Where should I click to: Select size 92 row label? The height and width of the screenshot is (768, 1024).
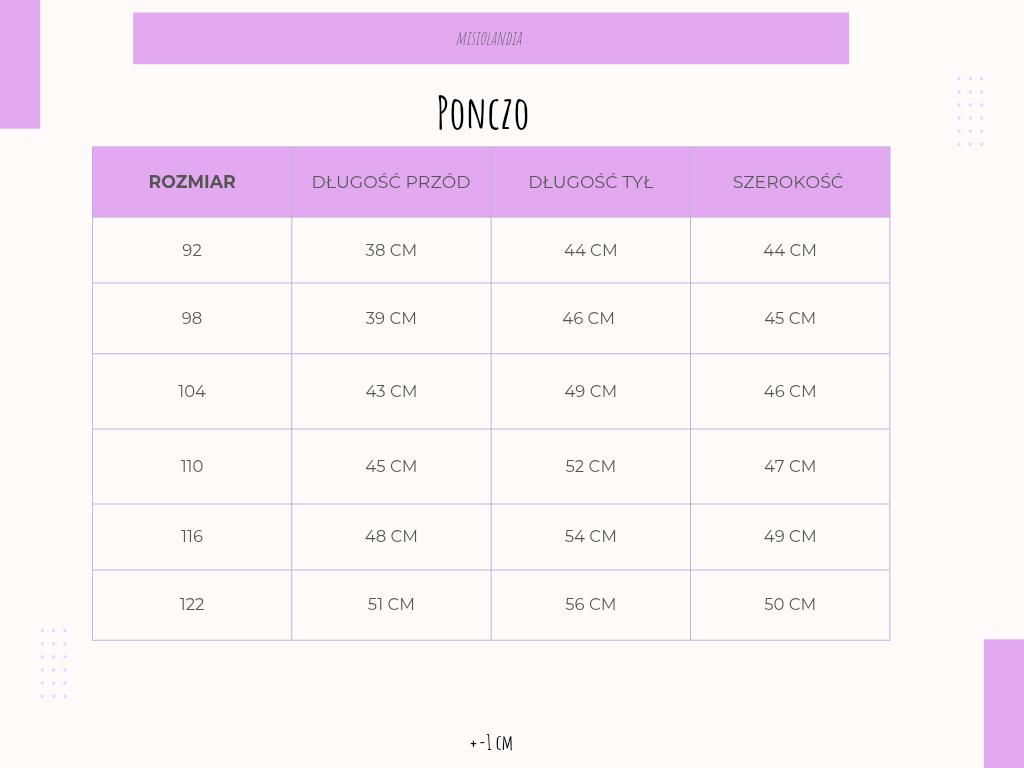[x=192, y=250]
